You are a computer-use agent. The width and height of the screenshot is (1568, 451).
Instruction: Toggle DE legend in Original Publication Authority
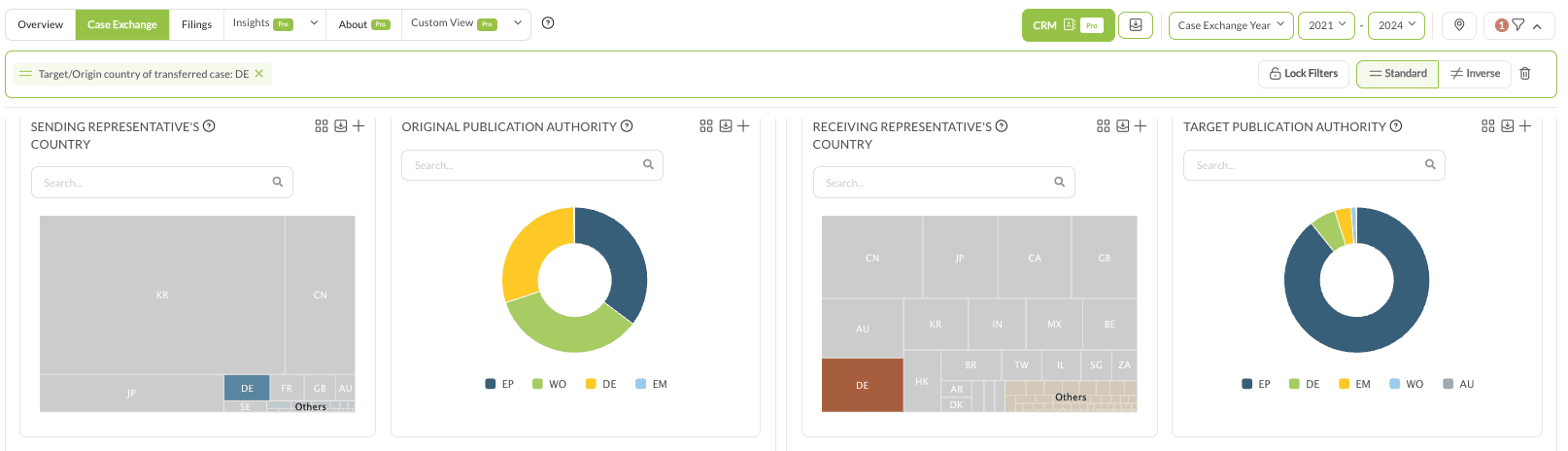(x=601, y=384)
